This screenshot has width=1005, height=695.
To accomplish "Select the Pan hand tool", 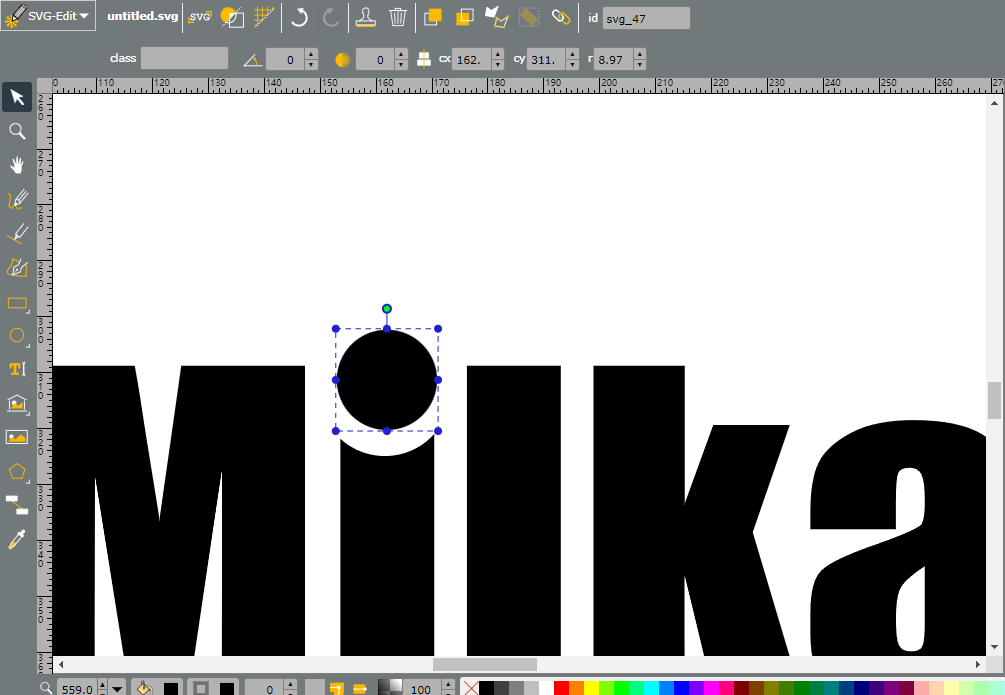I will 17,165.
